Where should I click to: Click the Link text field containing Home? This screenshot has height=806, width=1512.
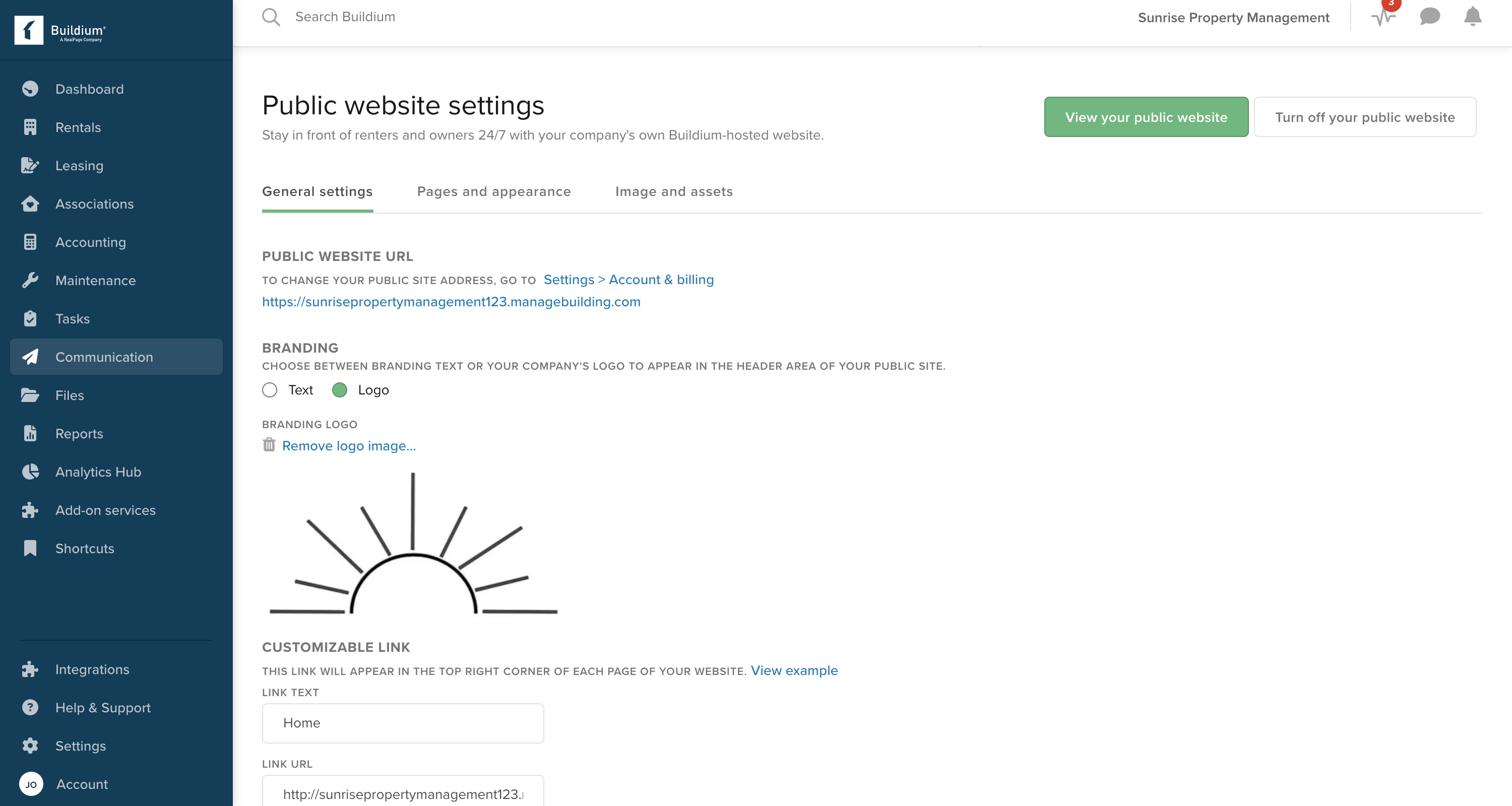(403, 723)
